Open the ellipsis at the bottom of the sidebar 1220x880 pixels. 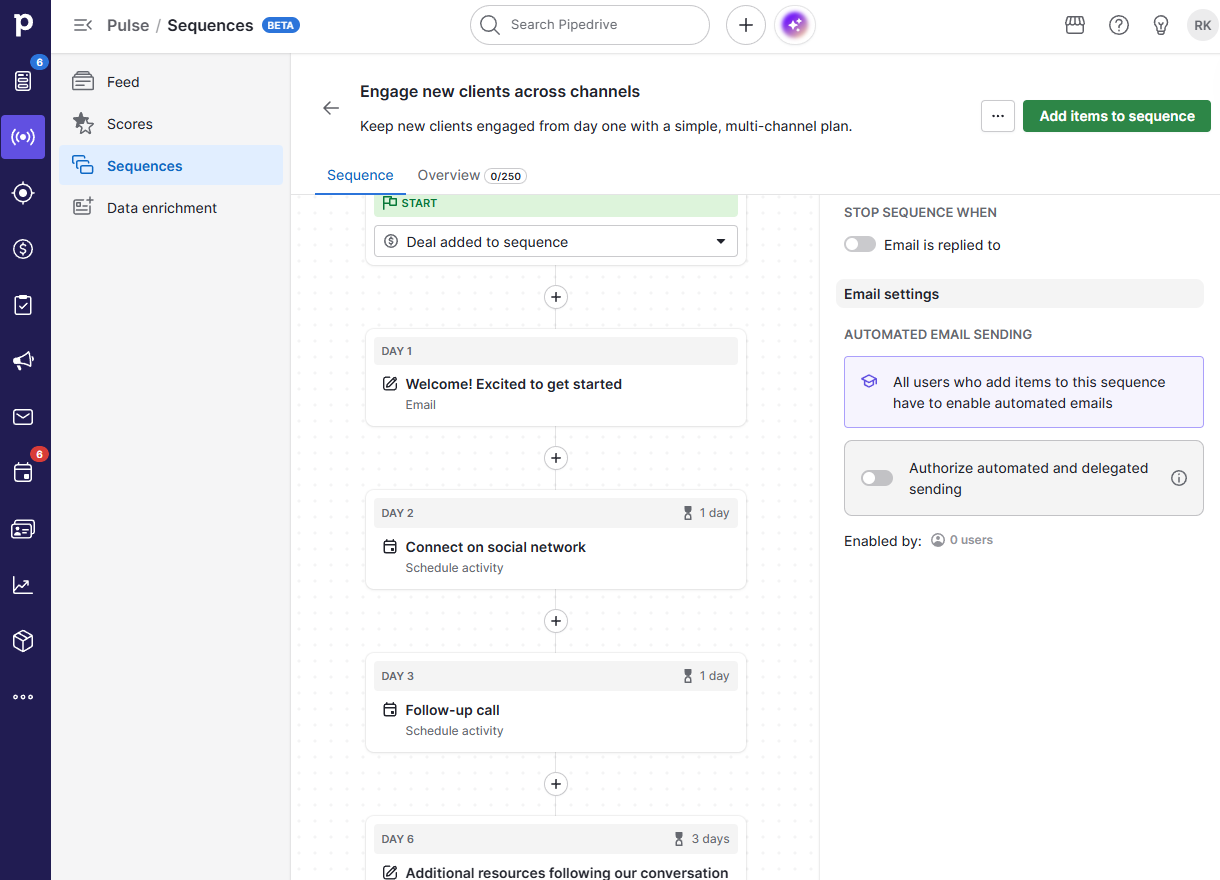(x=24, y=697)
